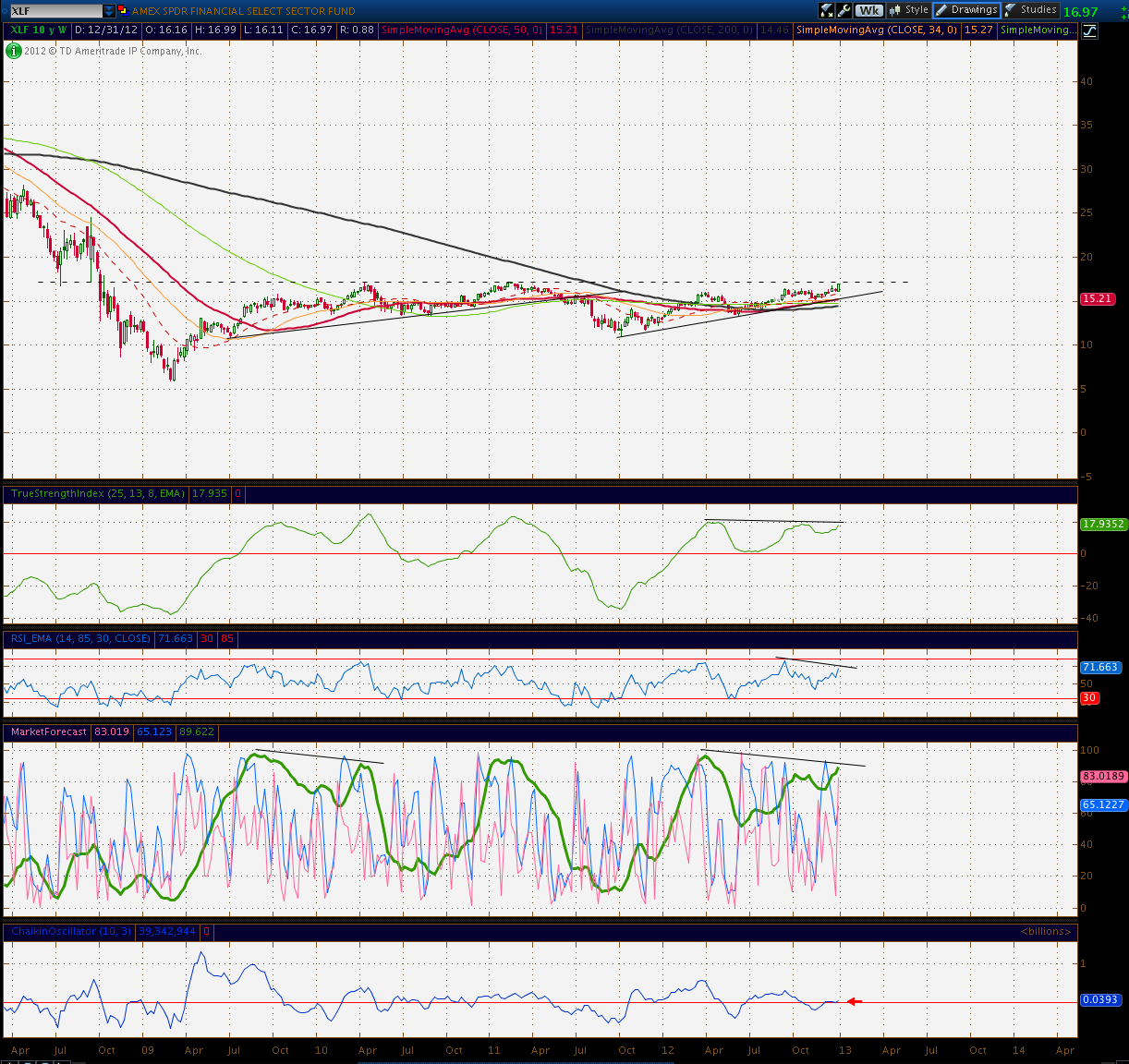Screen dimensions: 1129x1064
Task: Click the 89.622 value in the MarketForecast header
Action: coord(197,732)
